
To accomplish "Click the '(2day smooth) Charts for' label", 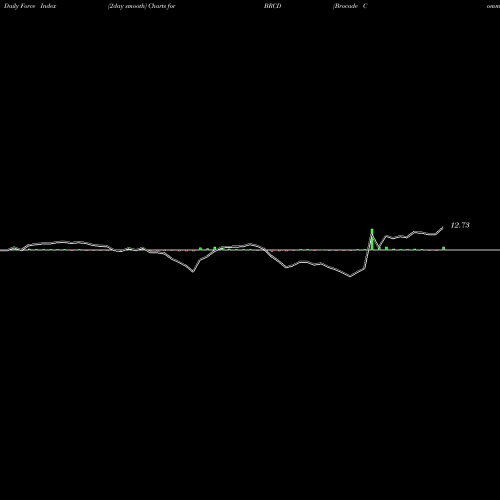I will coord(141,6).
